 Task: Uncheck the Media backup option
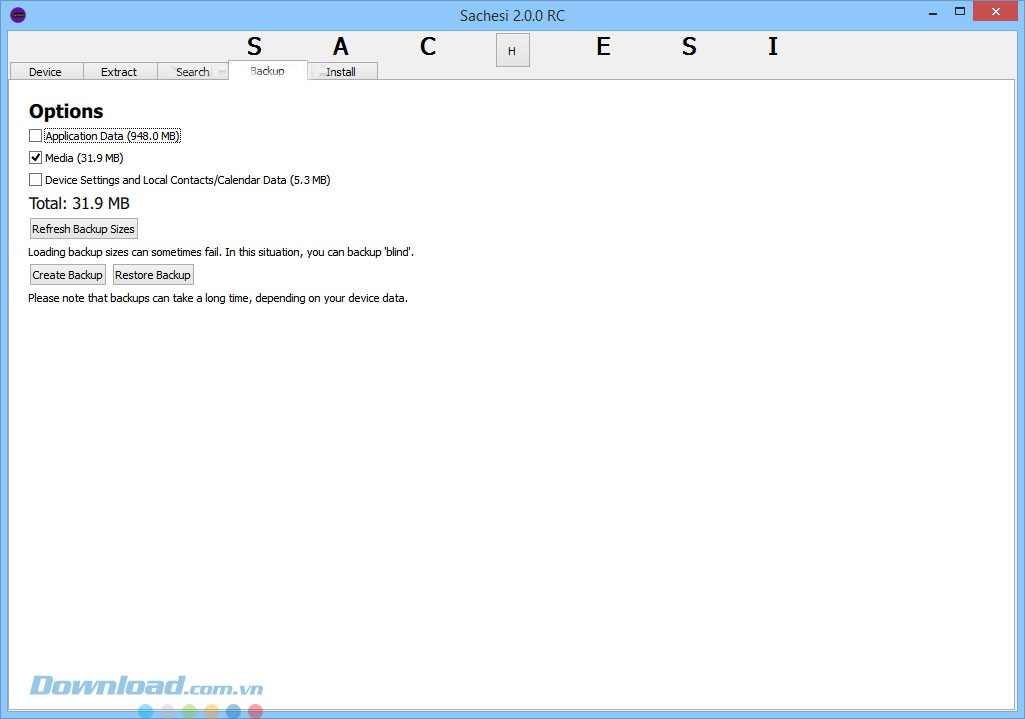pyautogui.click(x=36, y=158)
